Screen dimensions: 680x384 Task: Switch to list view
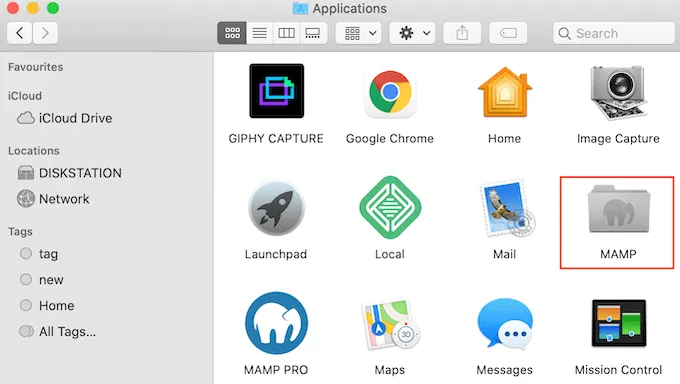(x=259, y=33)
